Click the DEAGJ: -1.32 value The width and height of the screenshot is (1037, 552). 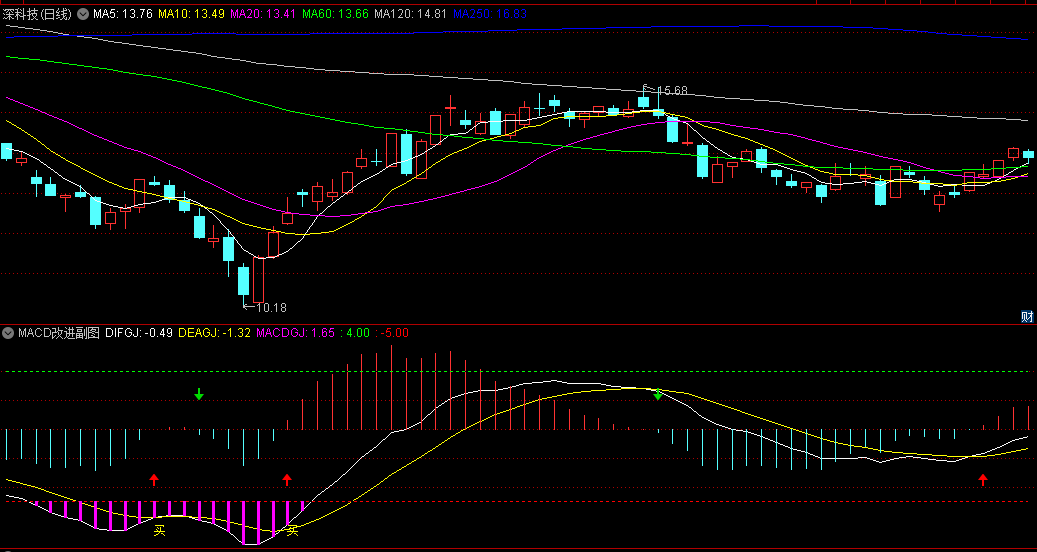tap(214, 334)
